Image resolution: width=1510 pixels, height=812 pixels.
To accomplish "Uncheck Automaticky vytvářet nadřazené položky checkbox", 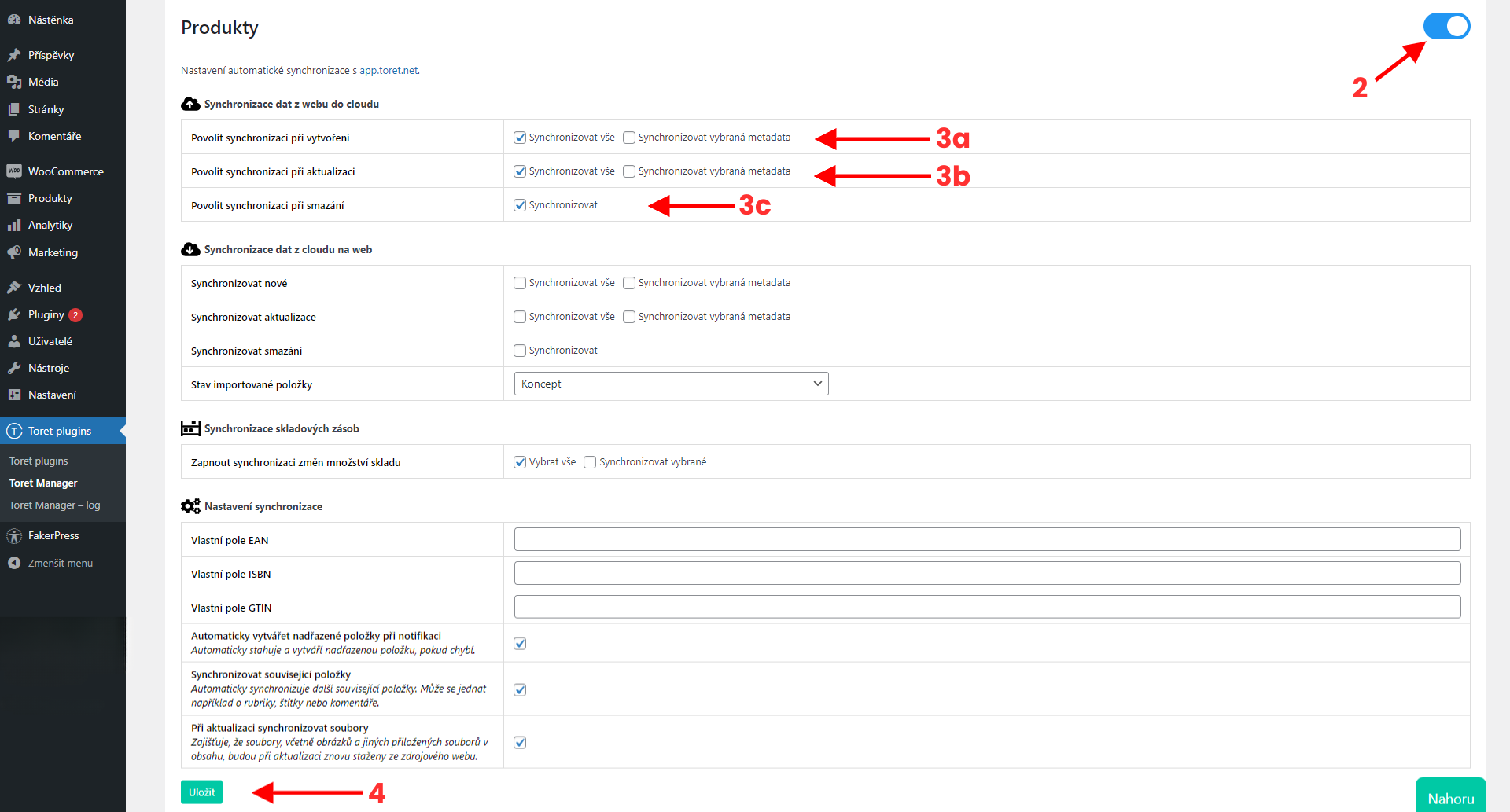I will 520,644.
